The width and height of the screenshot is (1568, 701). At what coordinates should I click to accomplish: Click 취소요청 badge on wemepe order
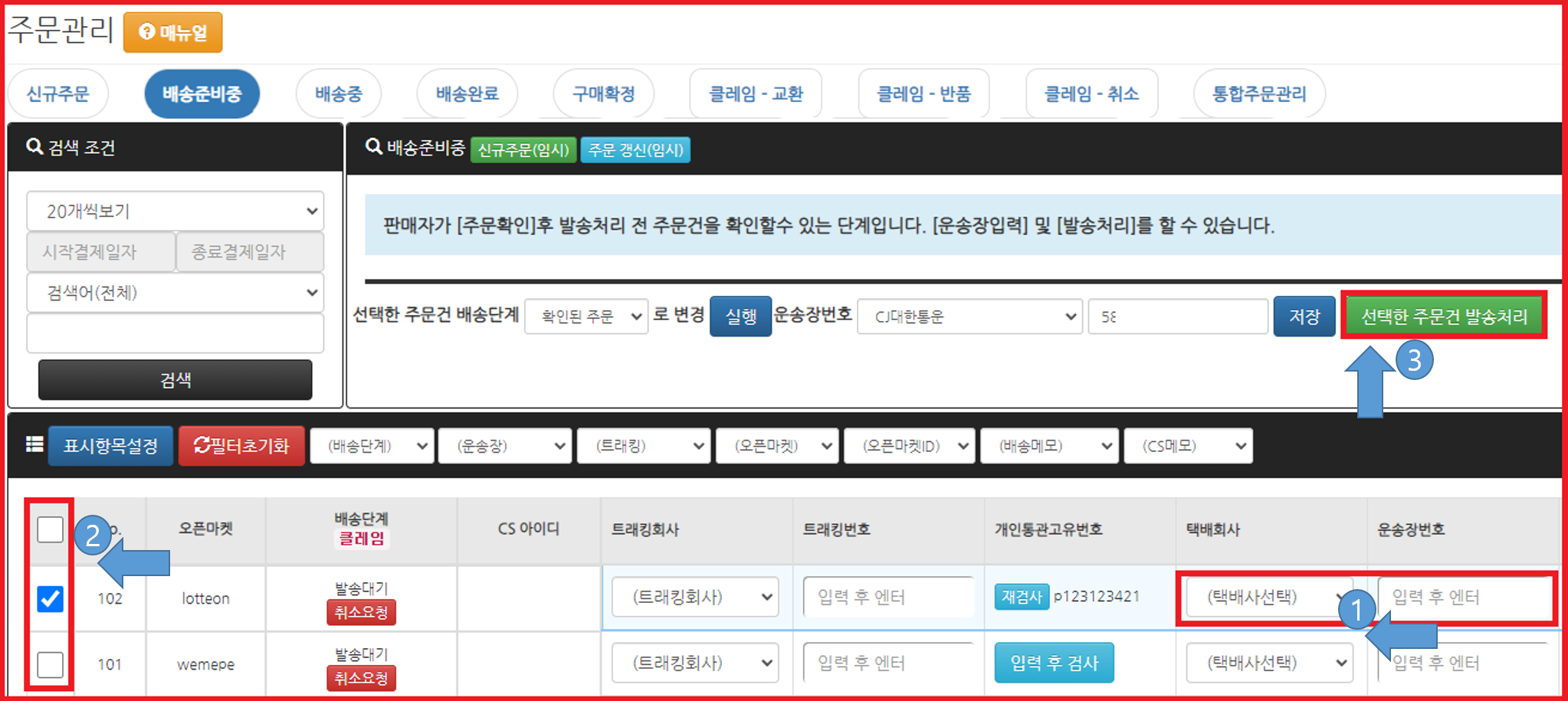pyautogui.click(x=361, y=678)
